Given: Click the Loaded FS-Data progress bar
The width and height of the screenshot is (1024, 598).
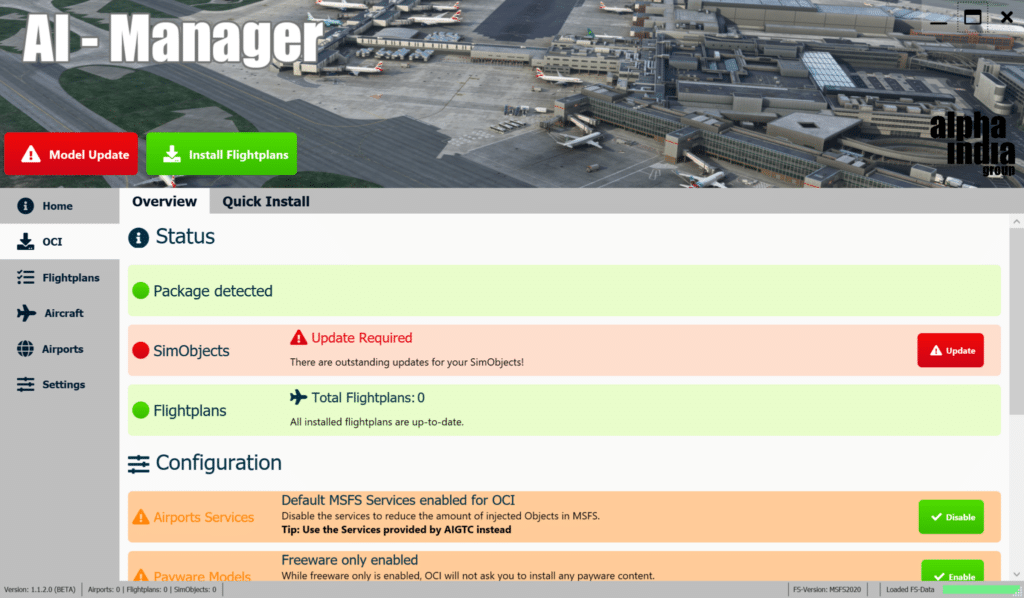Looking at the screenshot, I should tap(981, 589).
